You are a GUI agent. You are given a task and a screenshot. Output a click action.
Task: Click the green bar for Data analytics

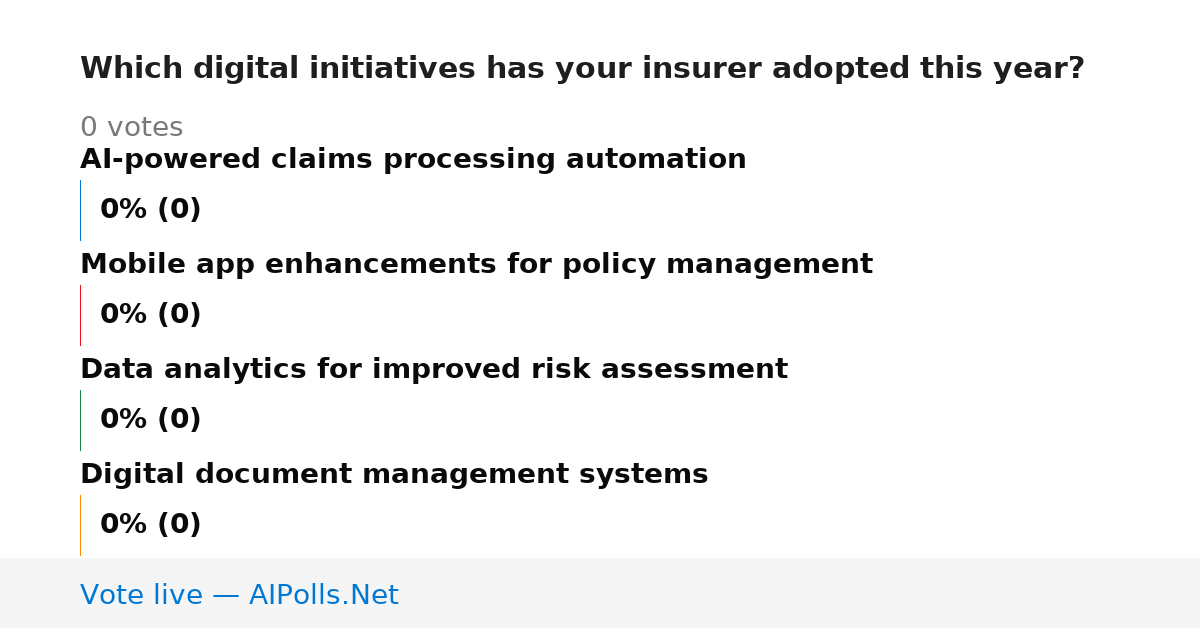pos(80,420)
